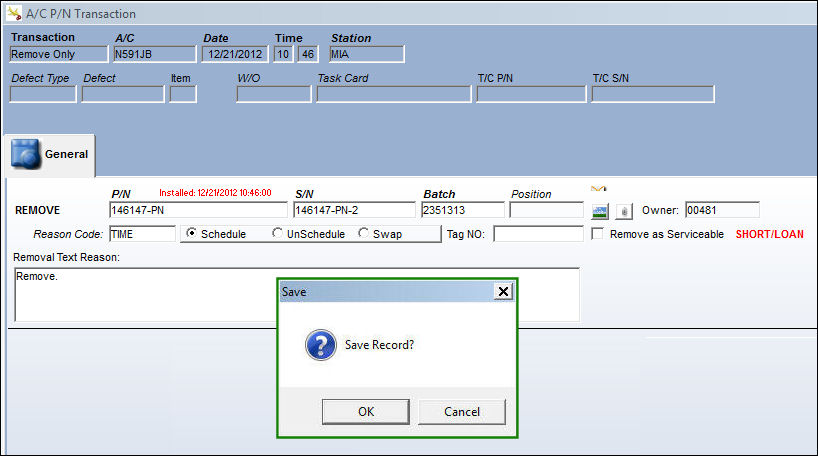Click the airplane icon in title bar

[x=14, y=13]
